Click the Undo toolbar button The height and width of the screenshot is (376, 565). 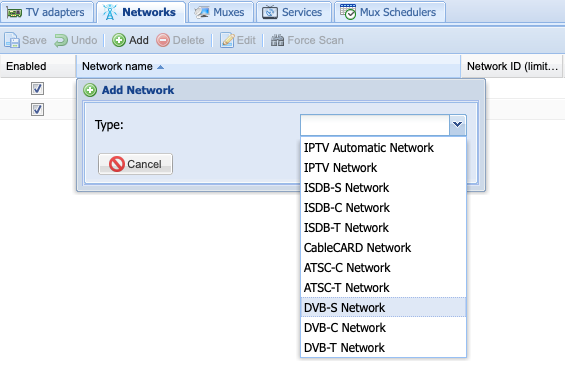pos(76,40)
